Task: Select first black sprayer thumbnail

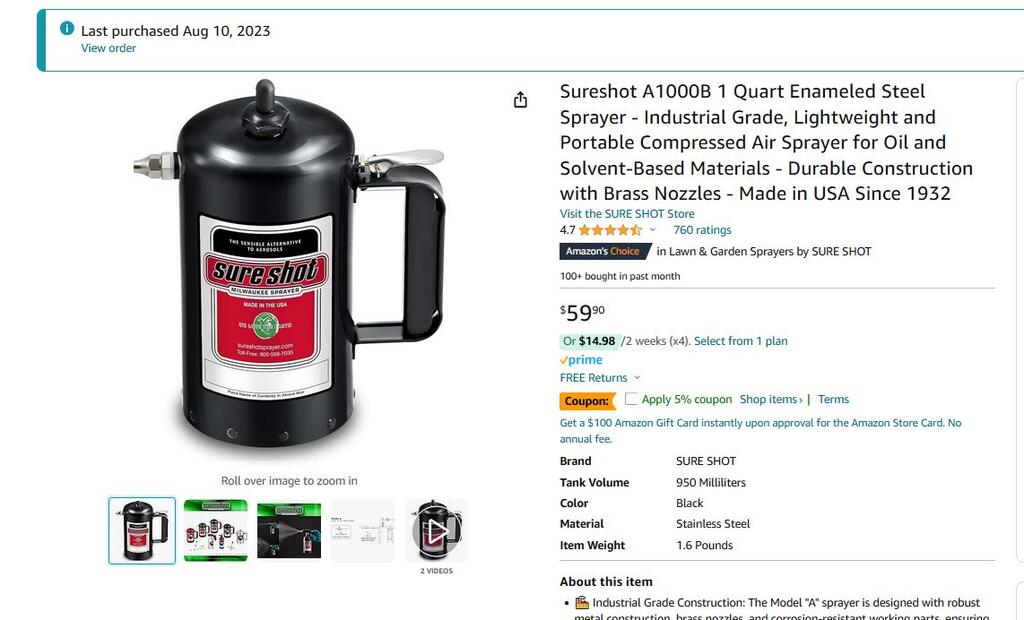Action: tap(142, 530)
